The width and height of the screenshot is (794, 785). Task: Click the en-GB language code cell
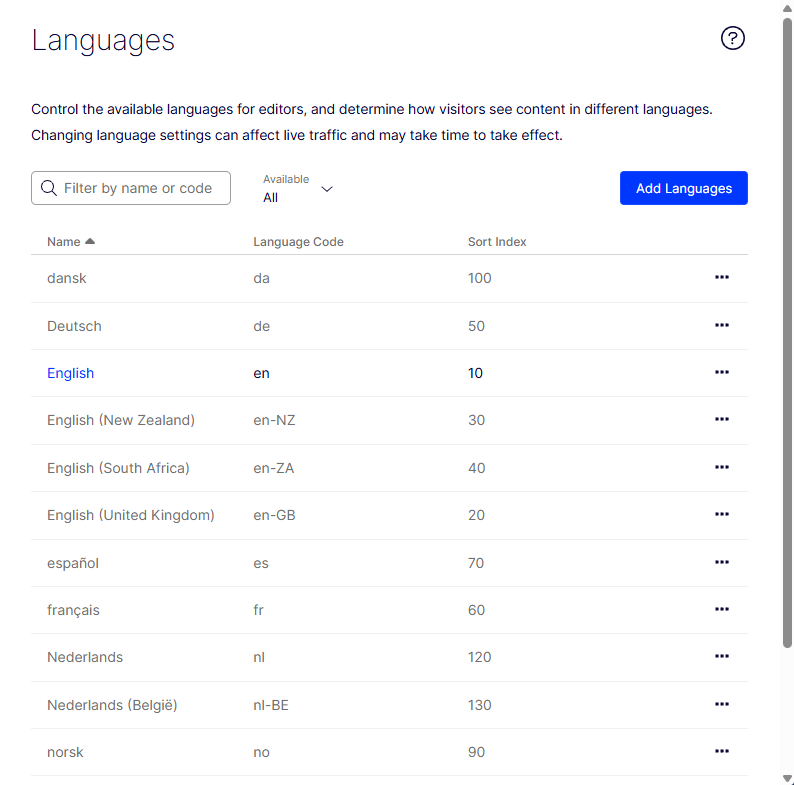click(x=274, y=515)
